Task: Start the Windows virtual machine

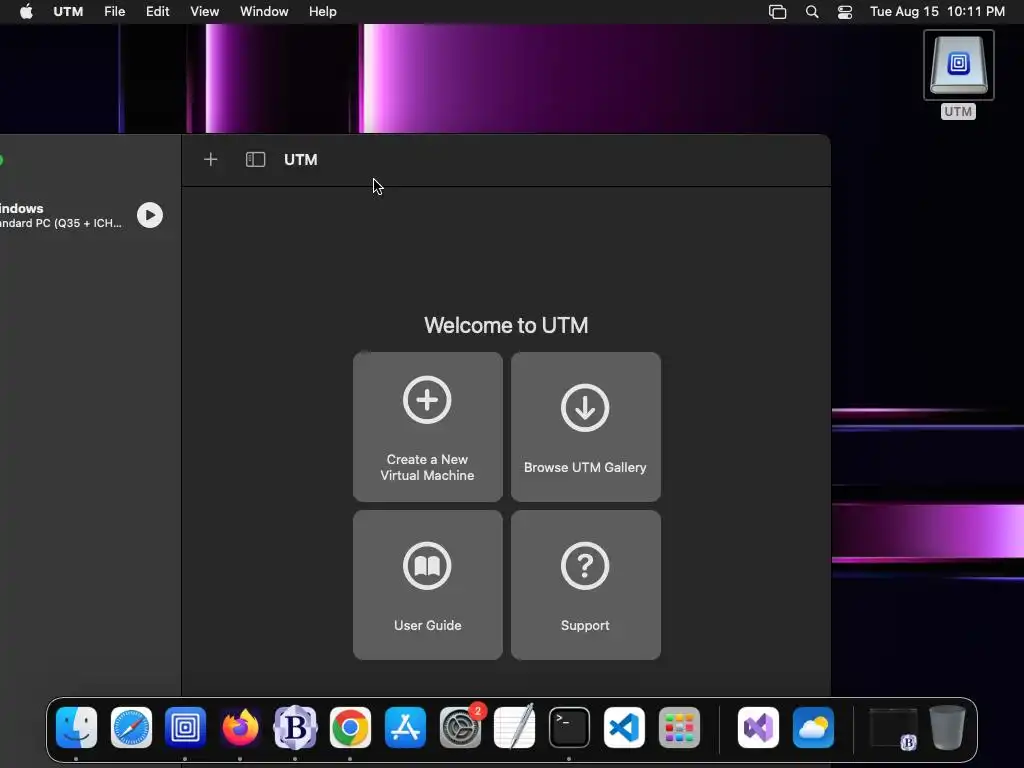Action: (x=150, y=215)
